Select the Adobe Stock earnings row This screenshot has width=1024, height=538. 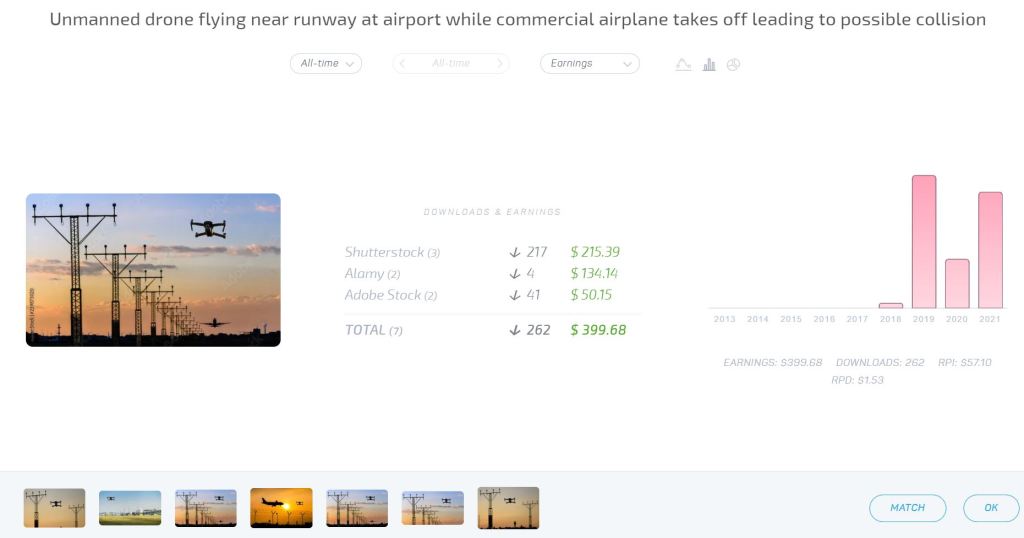[x=492, y=295]
